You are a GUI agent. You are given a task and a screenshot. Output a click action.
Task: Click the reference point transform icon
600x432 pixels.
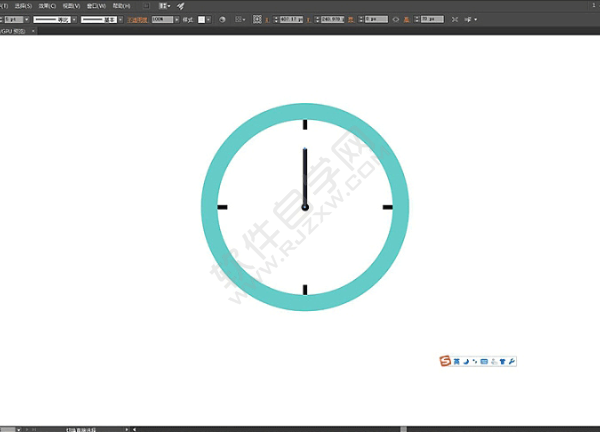coord(257,20)
